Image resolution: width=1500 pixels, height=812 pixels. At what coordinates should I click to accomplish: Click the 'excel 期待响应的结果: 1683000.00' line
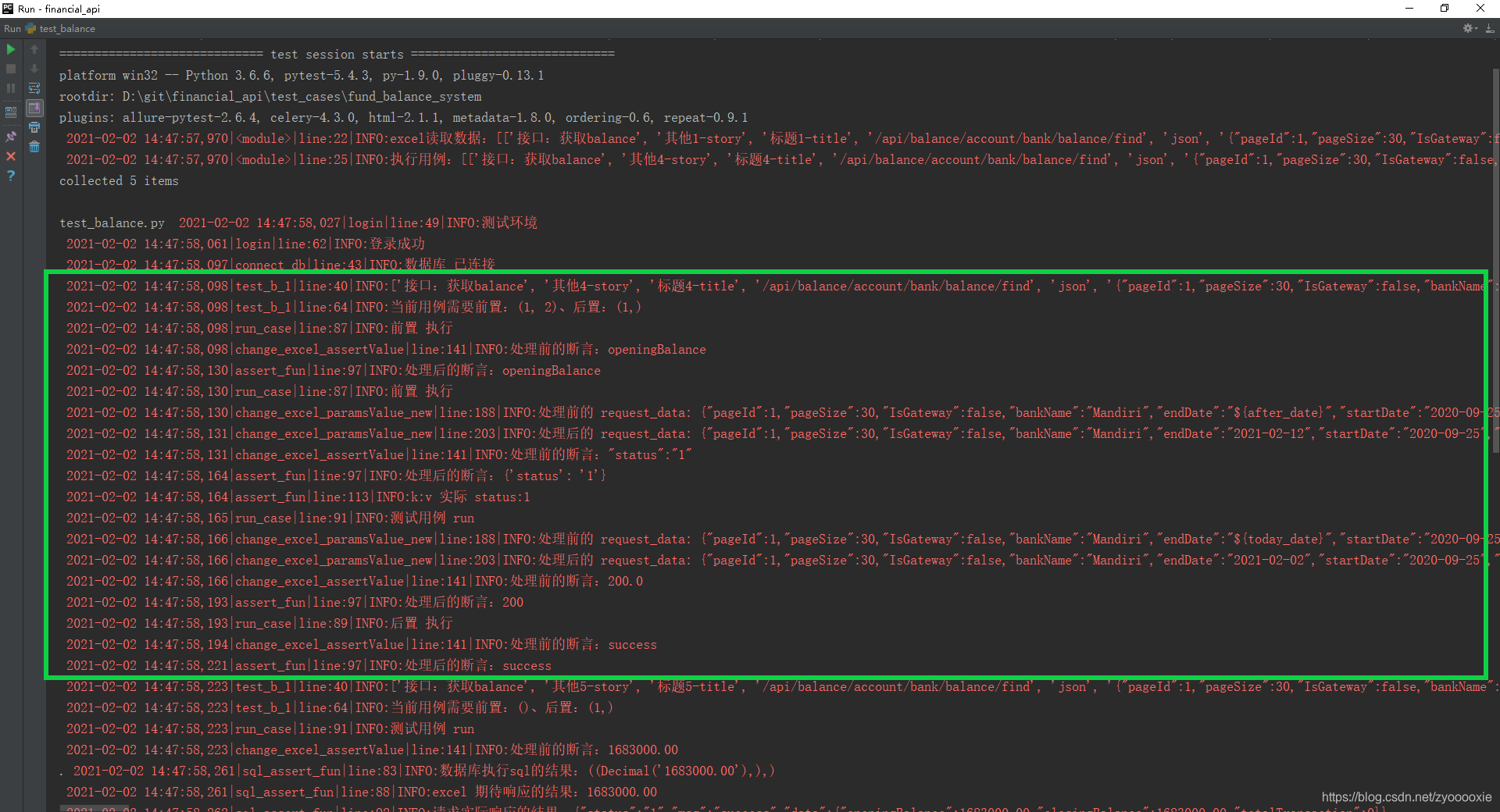(362, 792)
